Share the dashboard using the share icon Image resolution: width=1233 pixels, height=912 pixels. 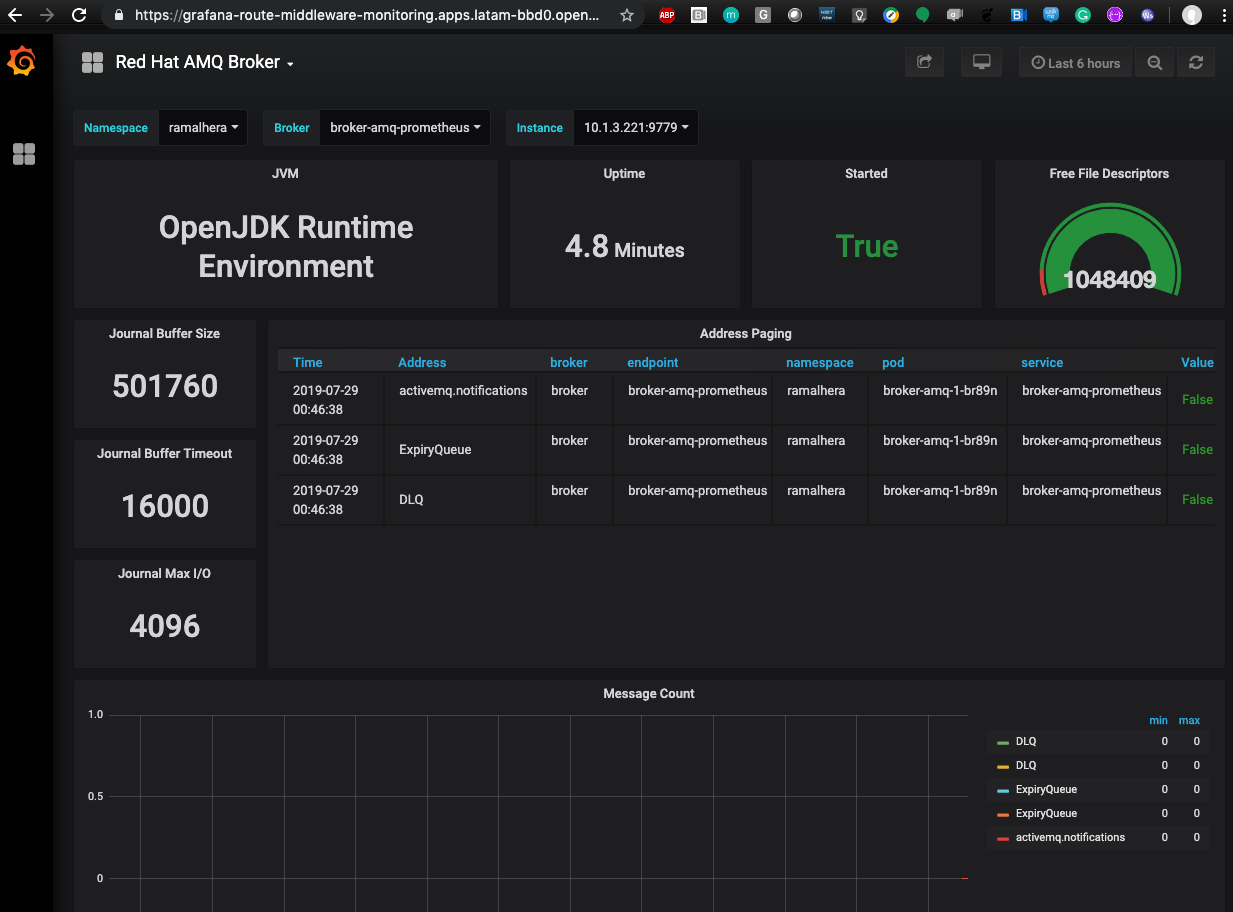click(x=924, y=62)
